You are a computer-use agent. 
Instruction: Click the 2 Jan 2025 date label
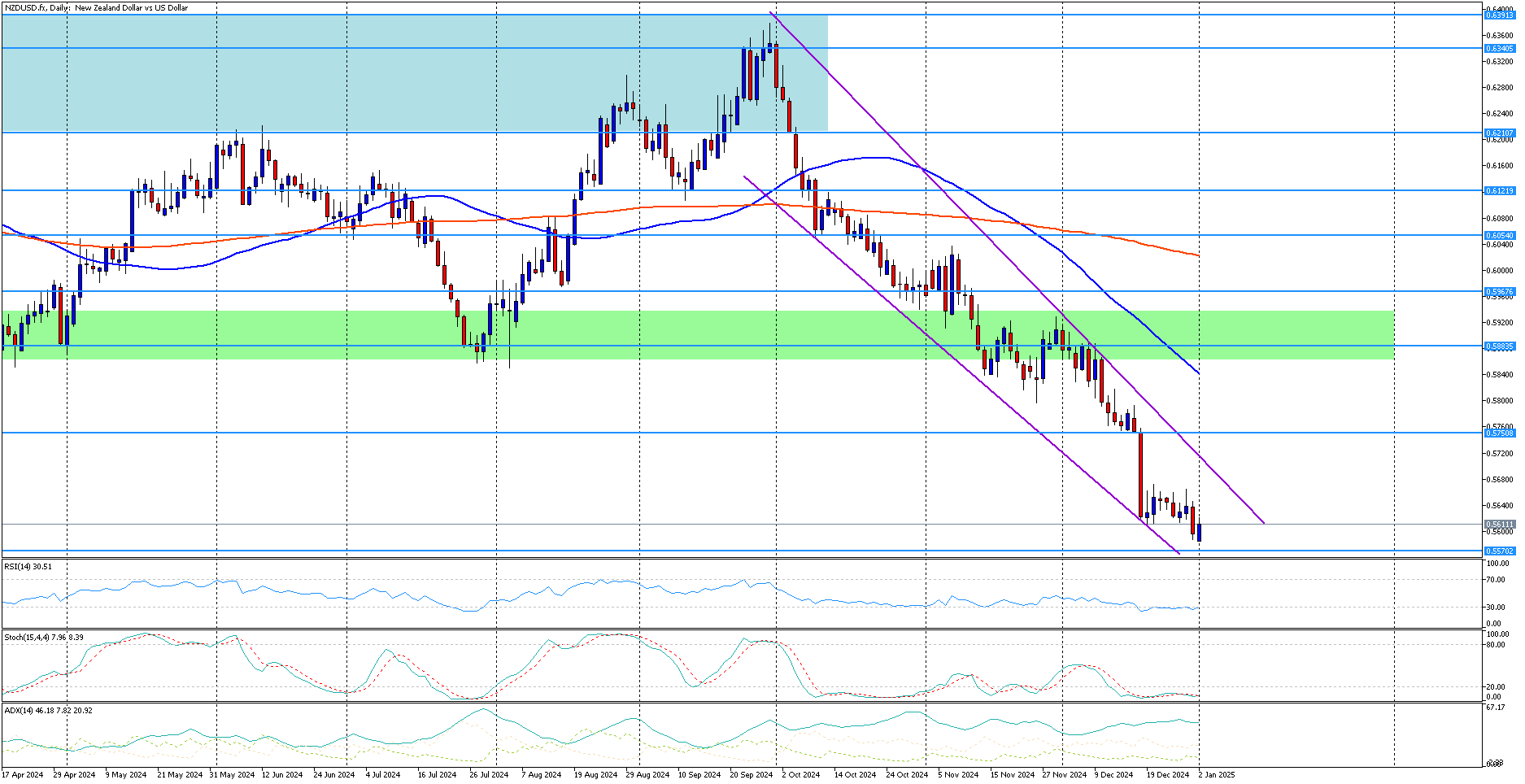[1216, 775]
